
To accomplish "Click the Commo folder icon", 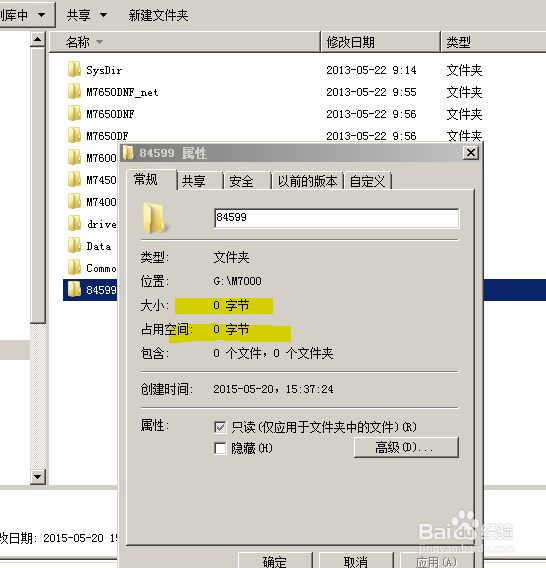I will click(x=74, y=267).
